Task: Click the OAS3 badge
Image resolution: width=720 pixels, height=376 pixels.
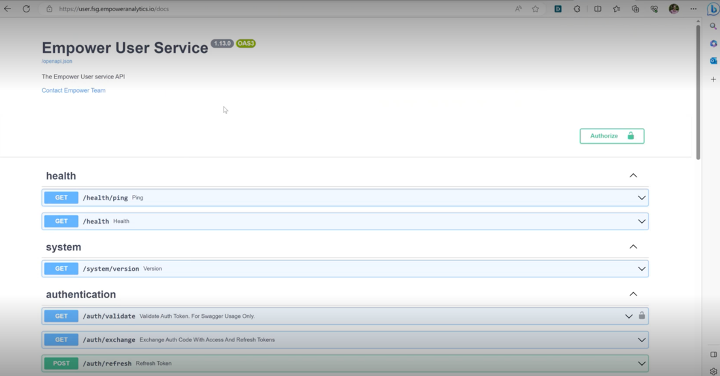Action: pyautogui.click(x=246, y=44)
